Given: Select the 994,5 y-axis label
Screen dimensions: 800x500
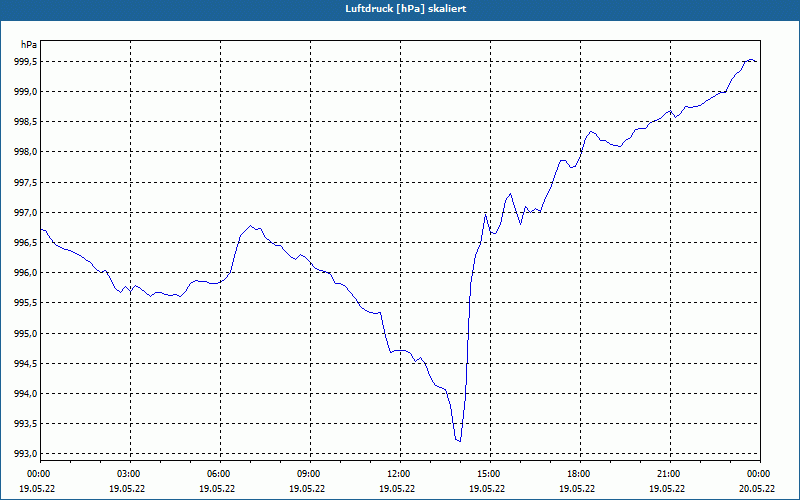Looking at the screenshot, I should [26, 364].
